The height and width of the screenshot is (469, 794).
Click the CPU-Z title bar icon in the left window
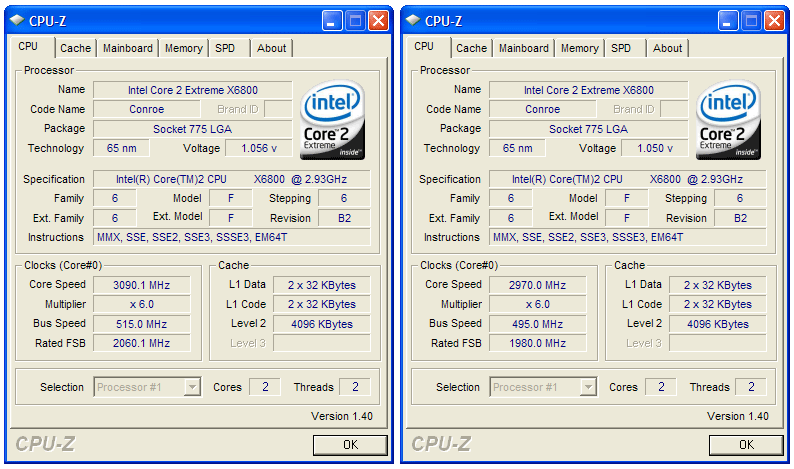pyautogui.click(x=16, y=20)
